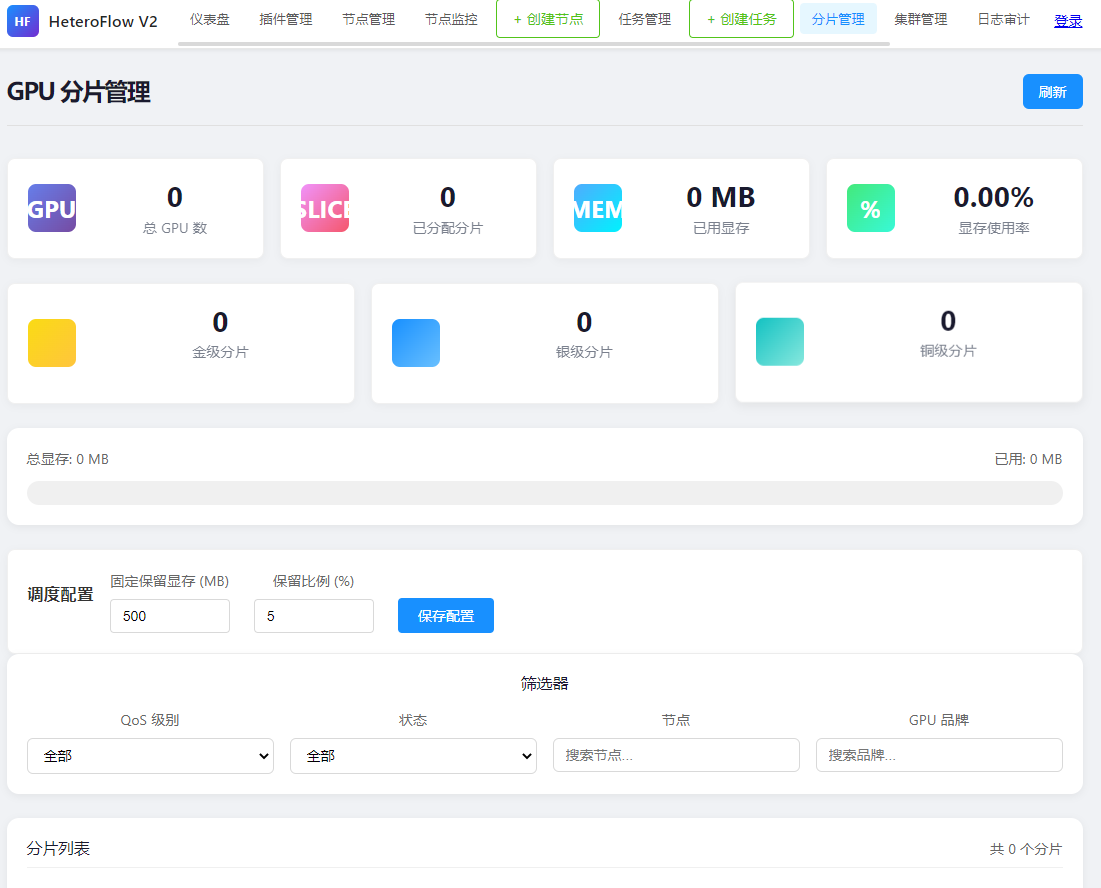Image resolution: width=1101 pixels, height=888 pixels.
Task: Go to 插件管理 tab
Action: 285,19
